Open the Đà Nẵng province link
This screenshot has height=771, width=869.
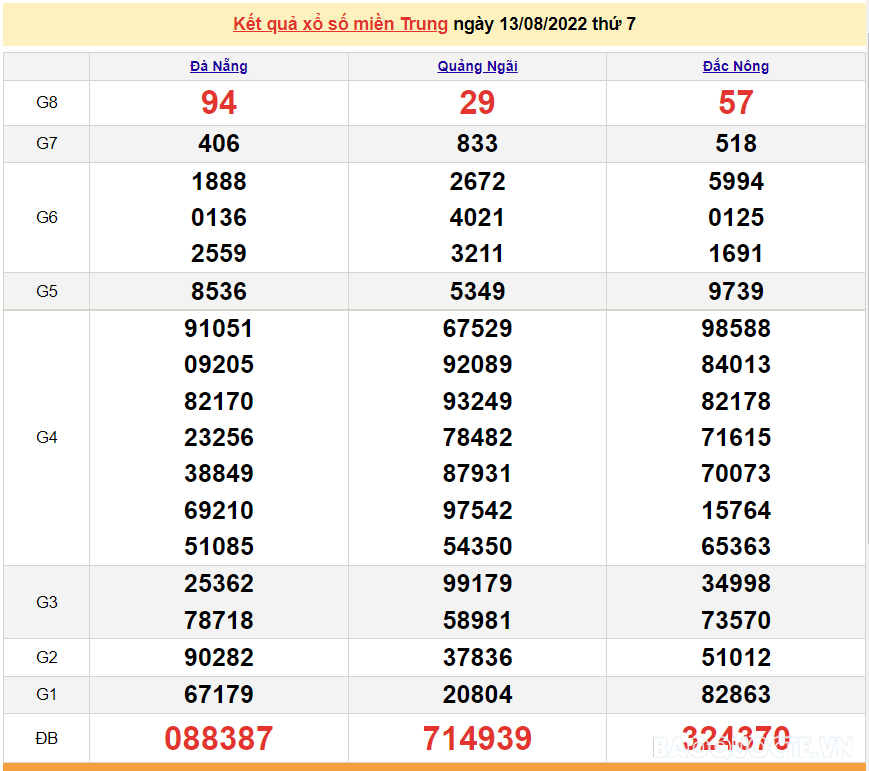[x=218, y=66]
